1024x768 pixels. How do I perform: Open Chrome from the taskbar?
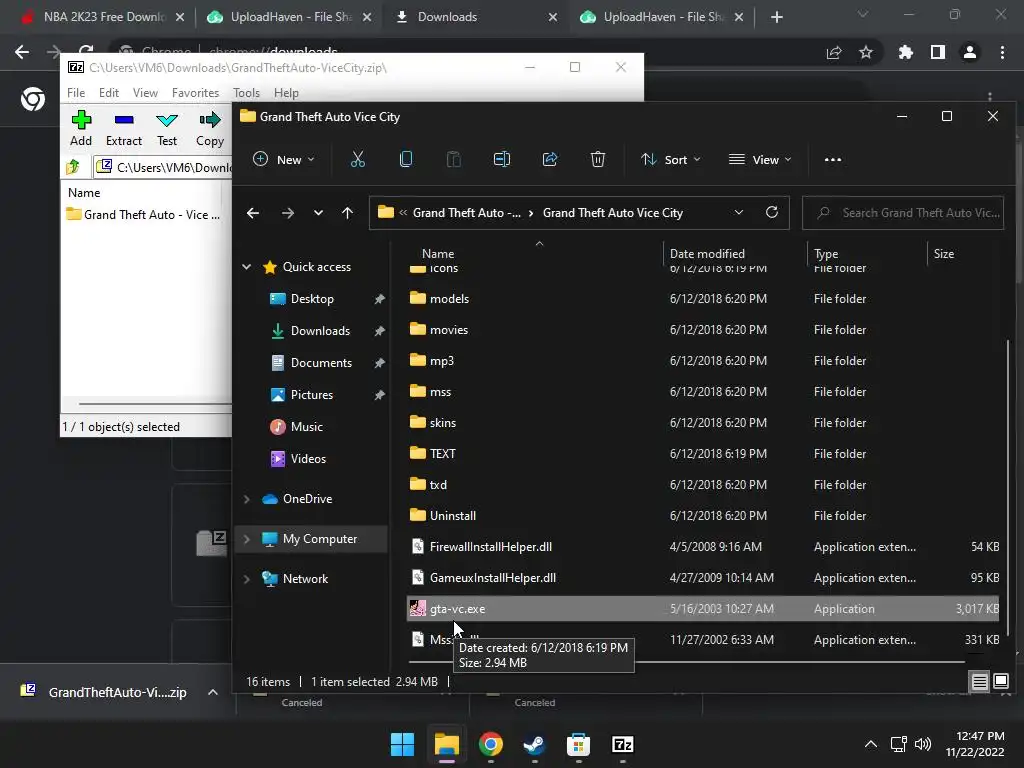point(490,744)
